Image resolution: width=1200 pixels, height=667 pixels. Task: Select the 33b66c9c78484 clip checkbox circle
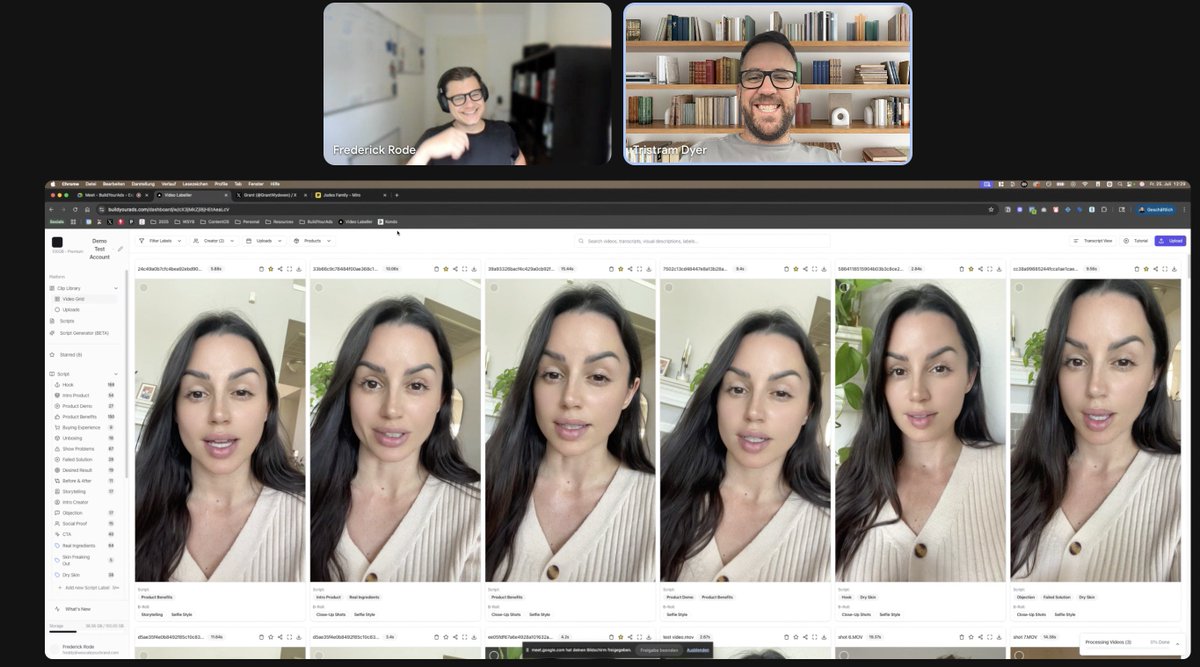[319, 288]
